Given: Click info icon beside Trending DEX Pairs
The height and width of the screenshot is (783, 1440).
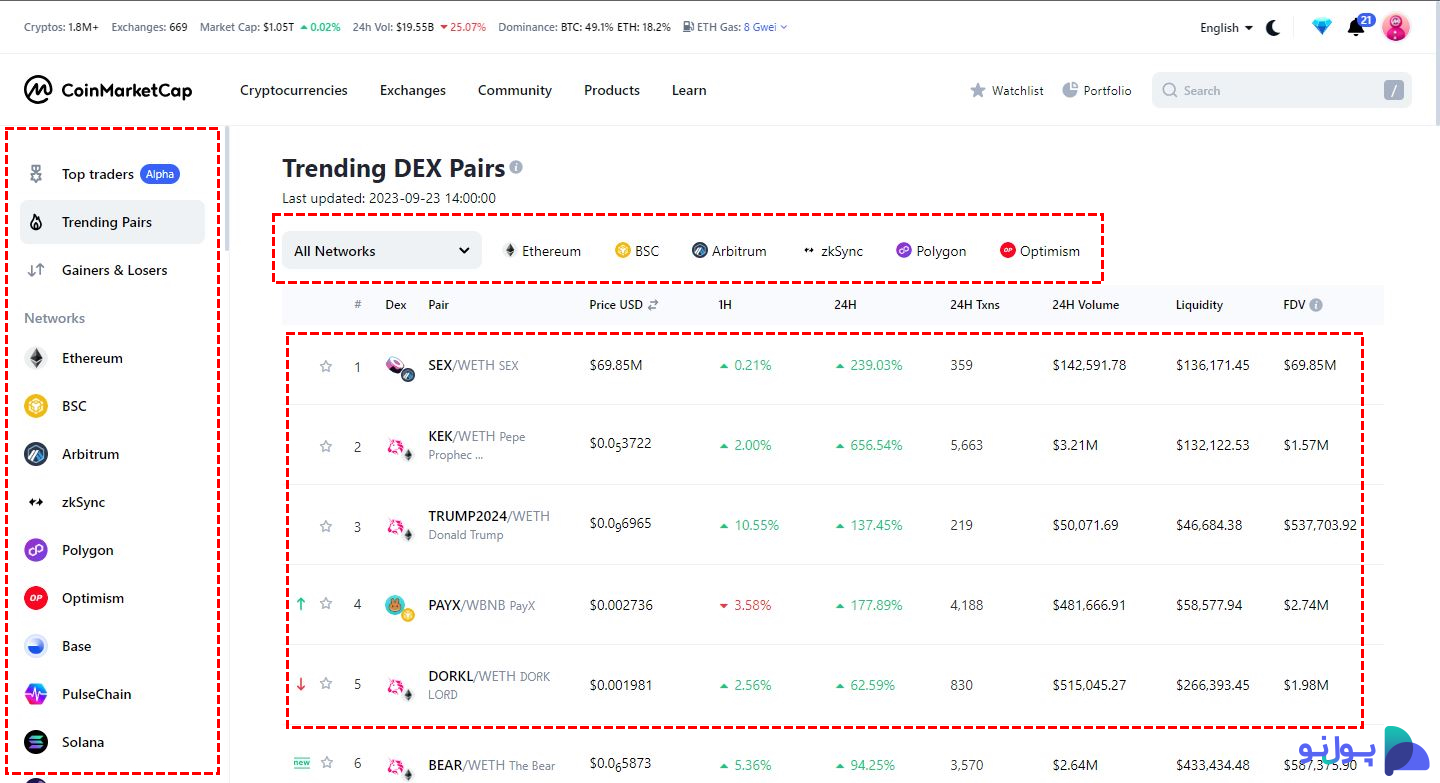Looking at the screenshot, I should tap(516, 167).
